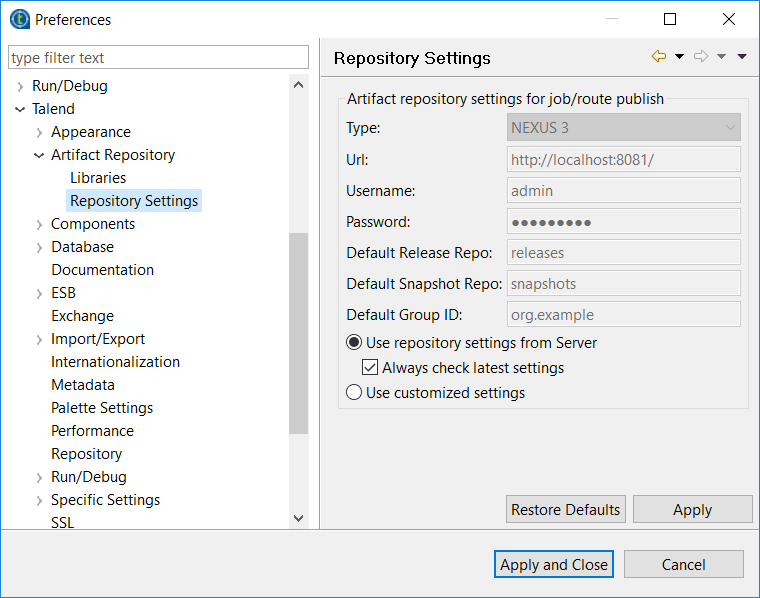Toggle Always check latest settings checkbox
The image size is (760, 598).
pyautogui.click(x=370, y=368)
